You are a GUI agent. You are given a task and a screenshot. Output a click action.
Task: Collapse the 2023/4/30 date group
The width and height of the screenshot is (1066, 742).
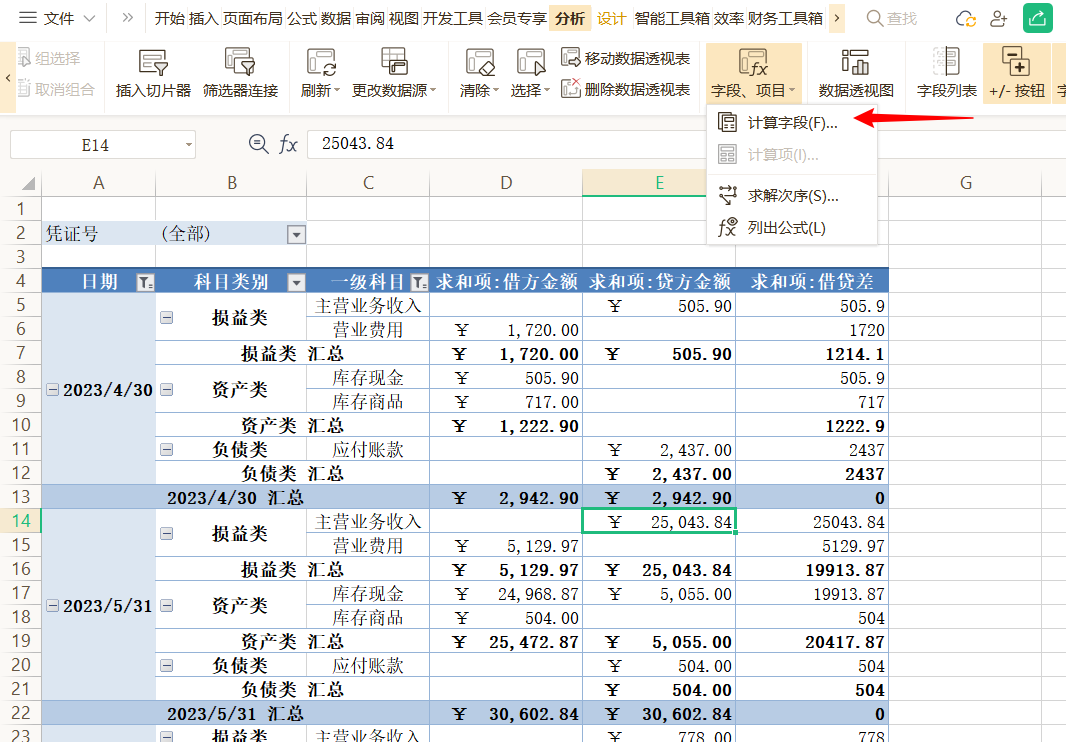(x=52, y=390)
